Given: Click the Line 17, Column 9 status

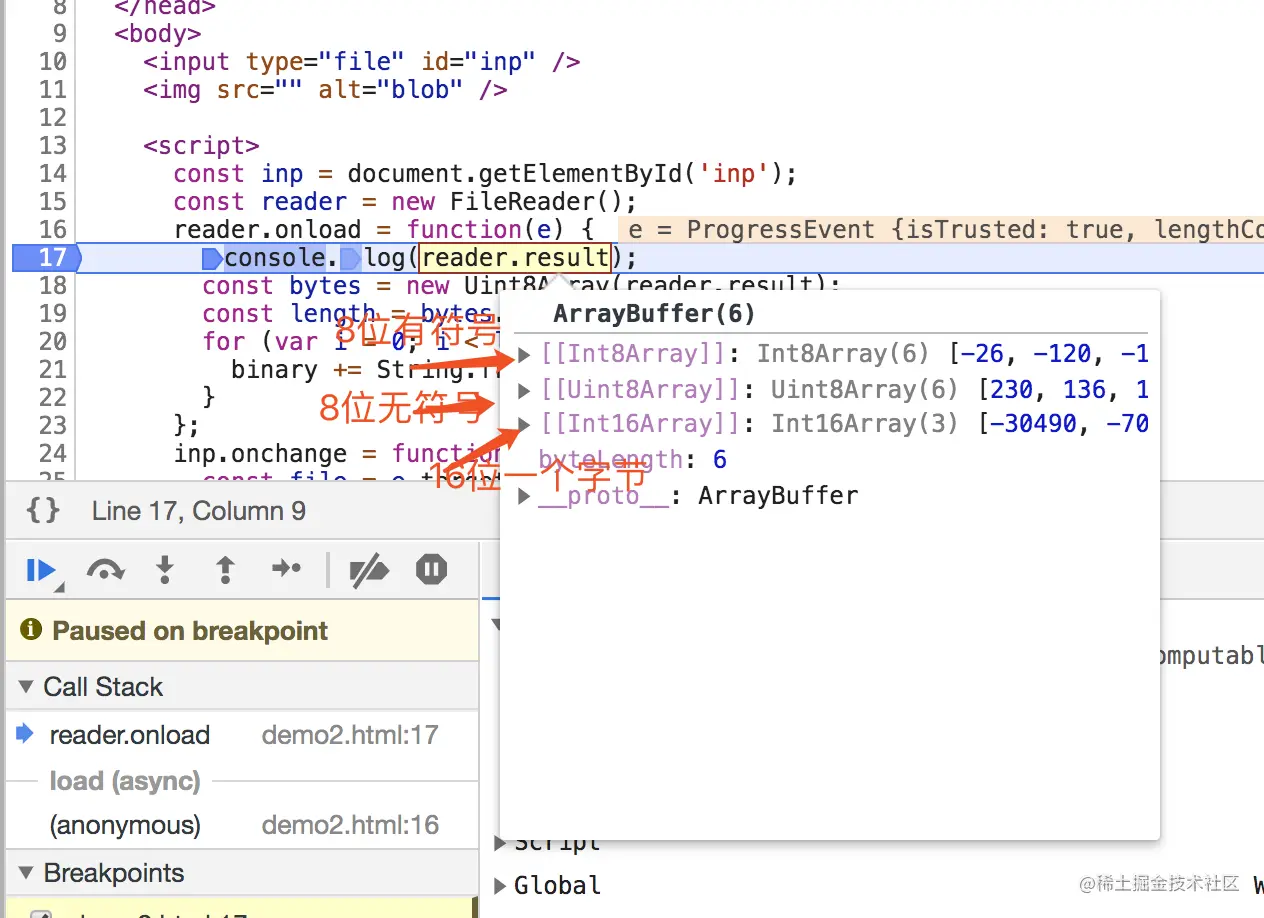Looking at the screenshot, I should coord(199,511).
